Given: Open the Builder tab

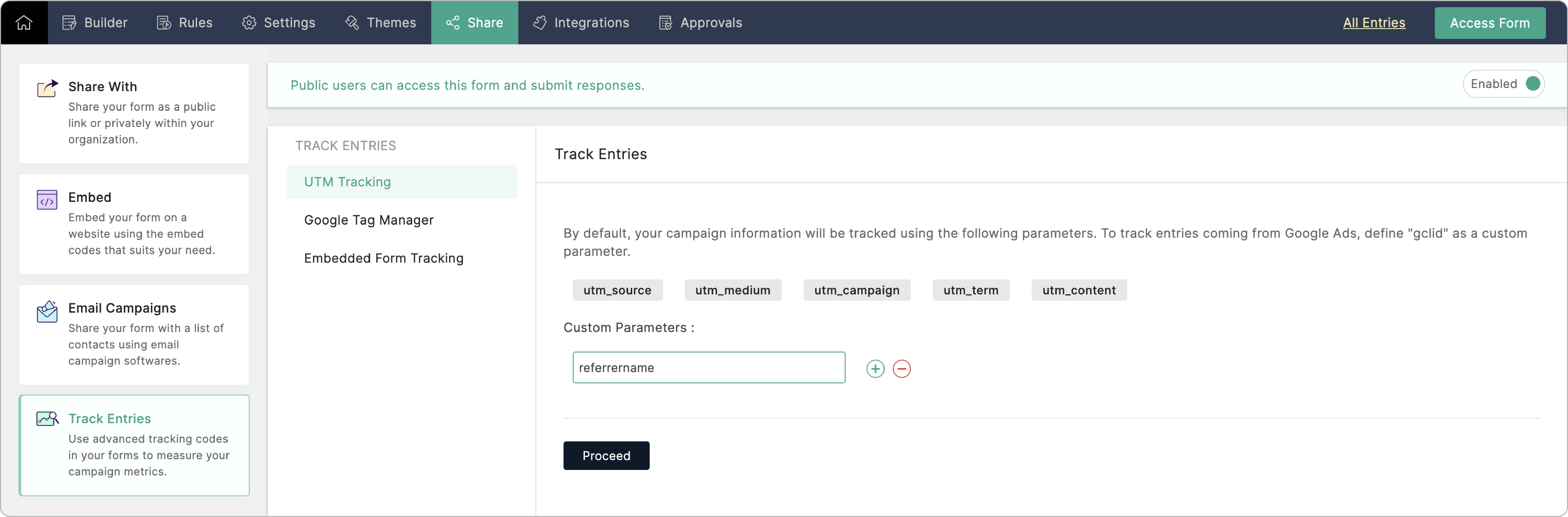Looking at the screenshot, I should 95,23.
